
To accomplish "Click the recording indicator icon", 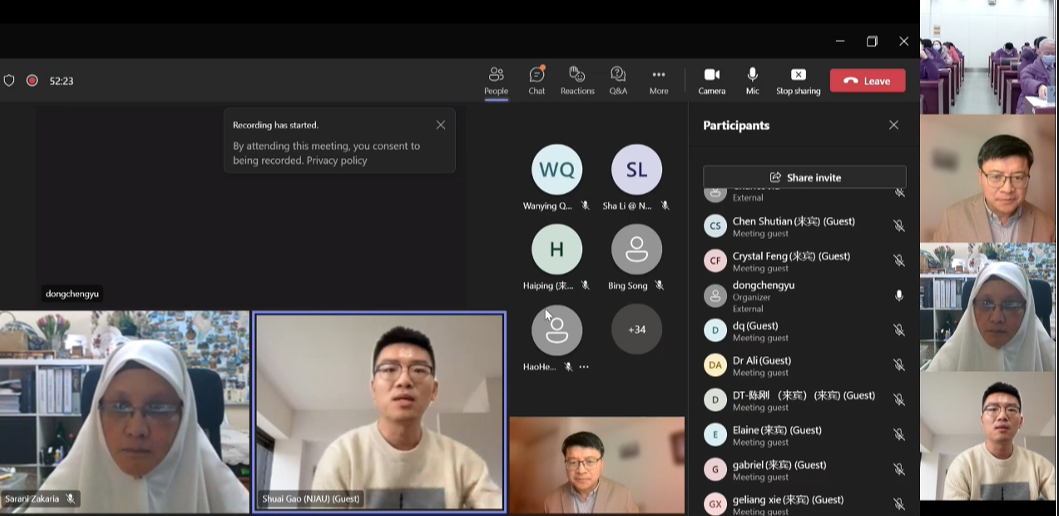I will click(x=32, y=81).
